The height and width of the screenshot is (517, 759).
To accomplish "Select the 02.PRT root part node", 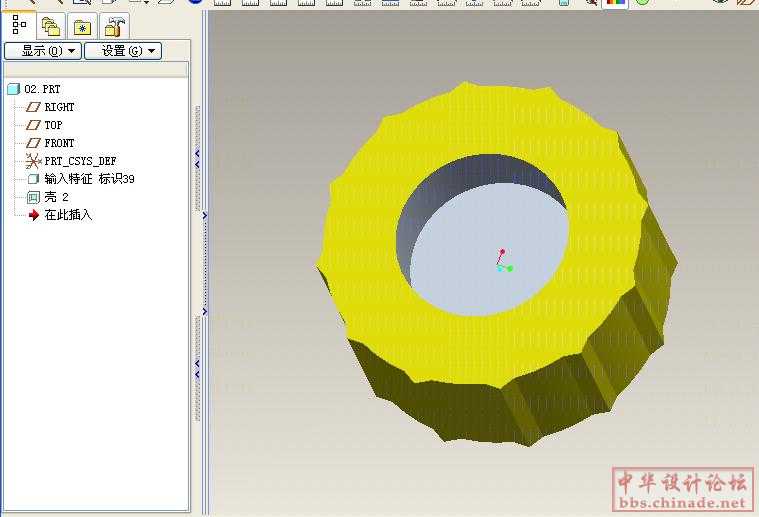I will 41,89.
